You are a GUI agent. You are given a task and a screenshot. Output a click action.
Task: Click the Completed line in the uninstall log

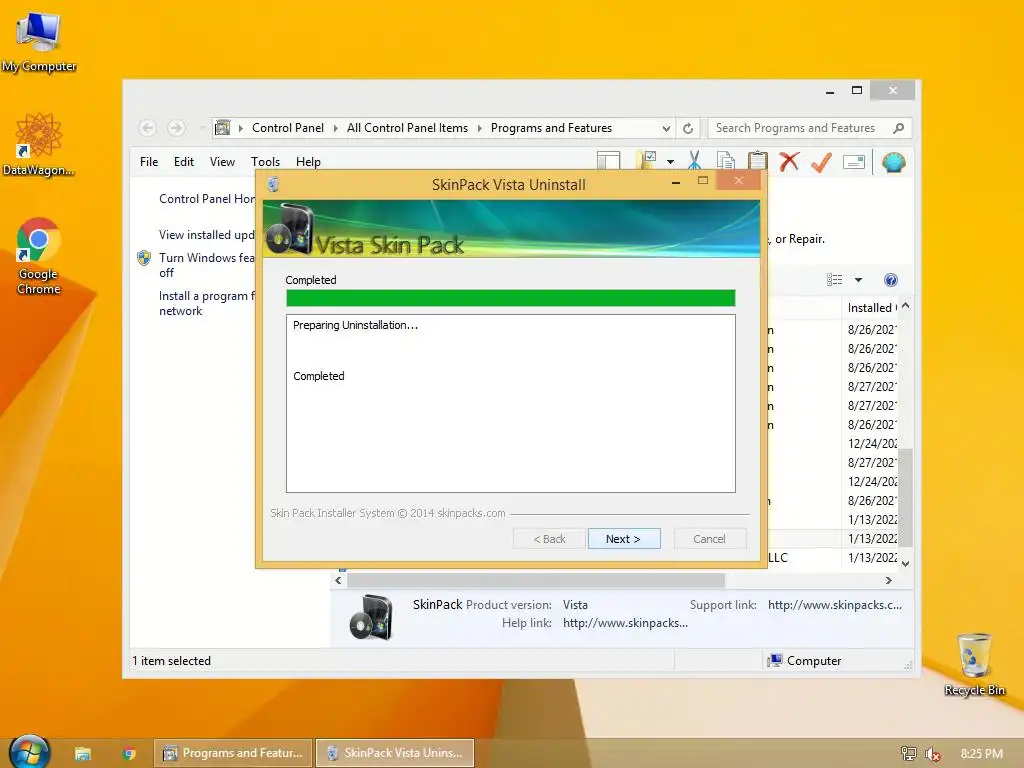(319, 376)
